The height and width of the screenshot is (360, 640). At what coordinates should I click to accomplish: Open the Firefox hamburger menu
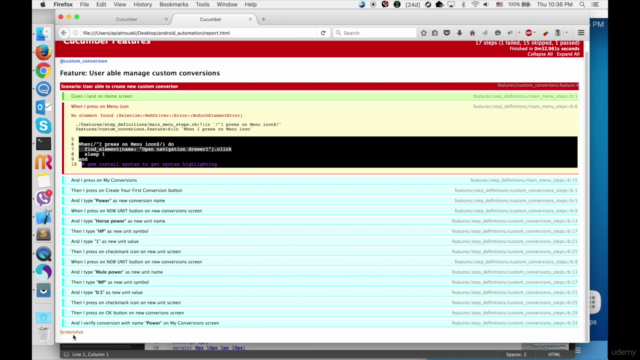[x=581, y=33]
